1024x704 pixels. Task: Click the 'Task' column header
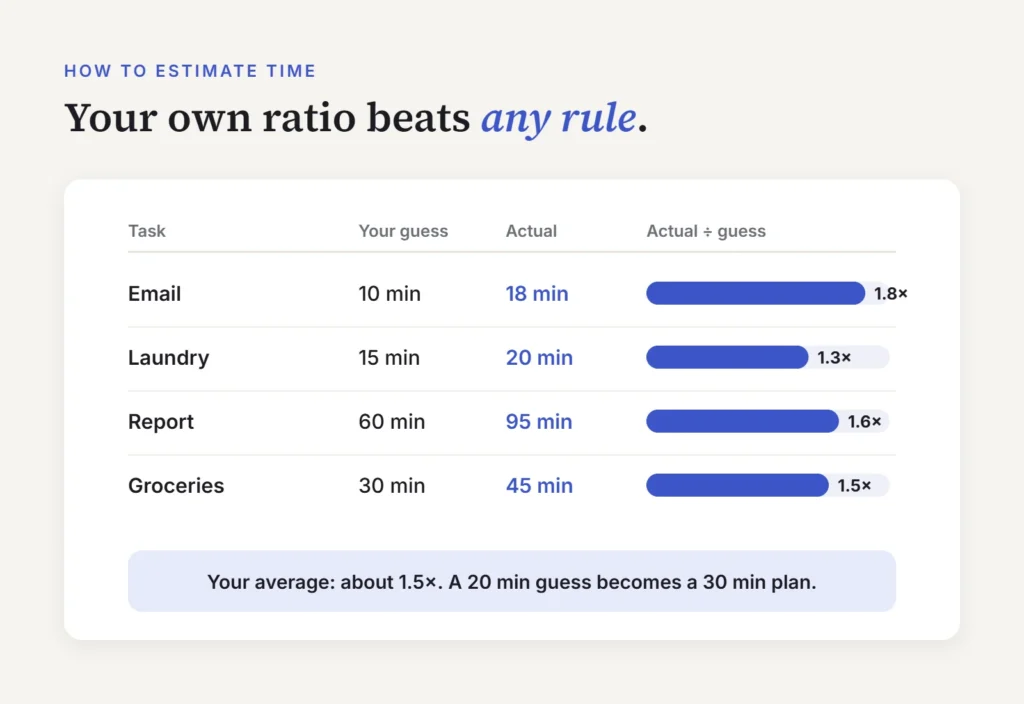pos(147,231)
